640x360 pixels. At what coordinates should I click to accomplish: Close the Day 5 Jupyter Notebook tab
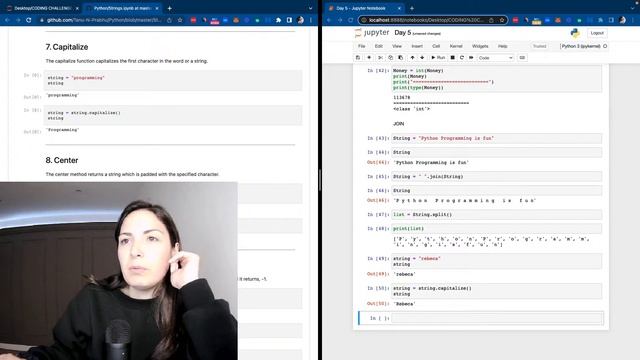[399, 8]
